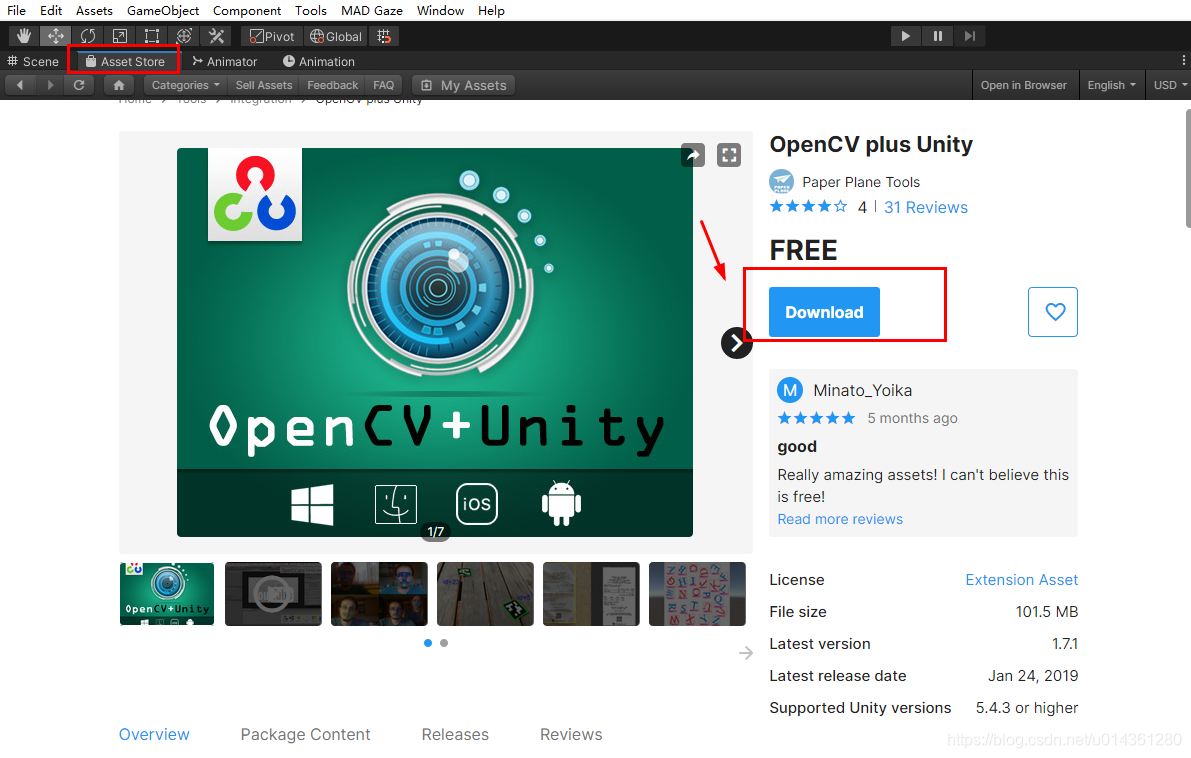Open the Edit menu
The width and height of the screenshot is (1191, 758).
[x=51, y=11]
